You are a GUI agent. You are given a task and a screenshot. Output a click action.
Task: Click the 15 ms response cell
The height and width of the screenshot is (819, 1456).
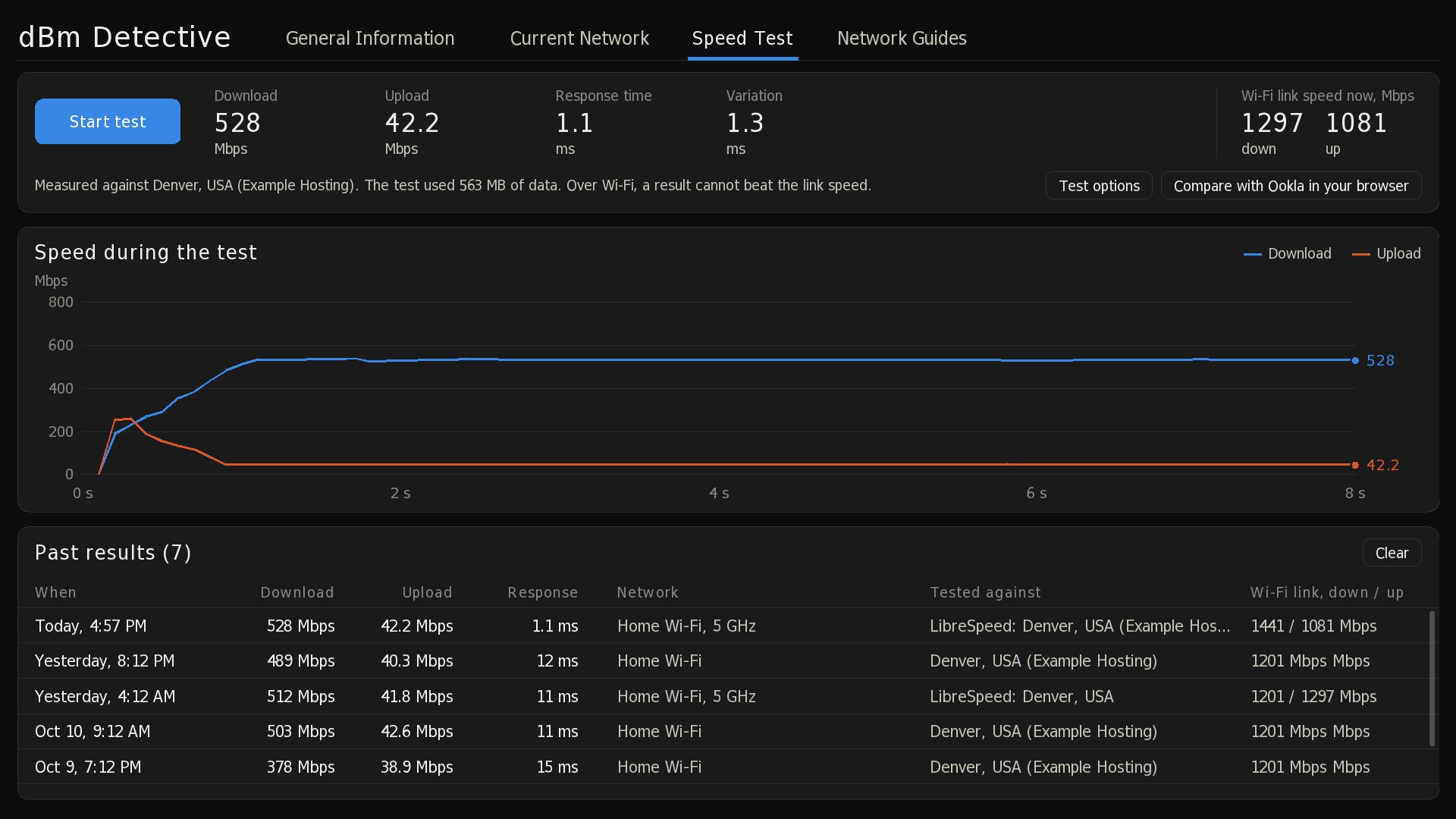557,767
